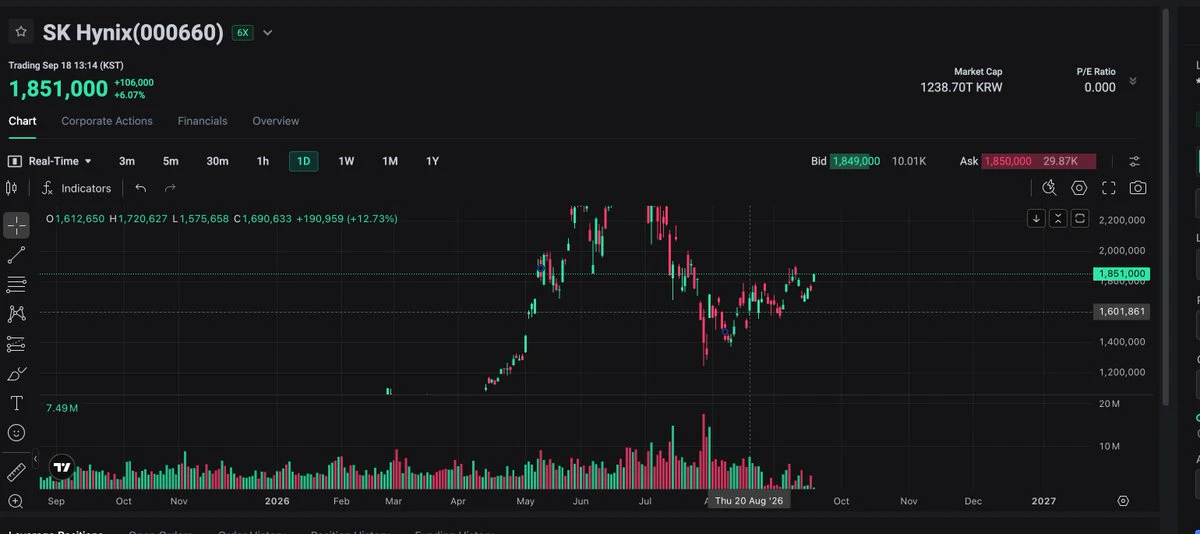Open quick search tool icon
The width and height of the screenshot is (1200, 534).
[x=1049, y=188]
